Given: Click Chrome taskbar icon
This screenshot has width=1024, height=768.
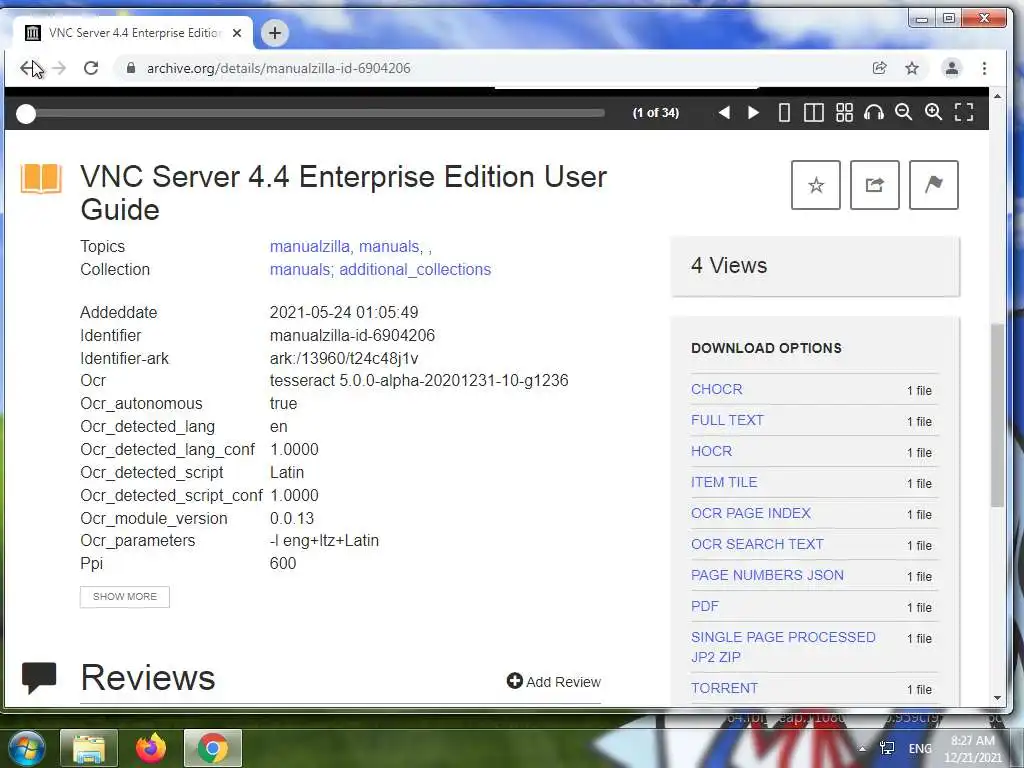Looking at the screenshot, I should click(x=213, y=748).
